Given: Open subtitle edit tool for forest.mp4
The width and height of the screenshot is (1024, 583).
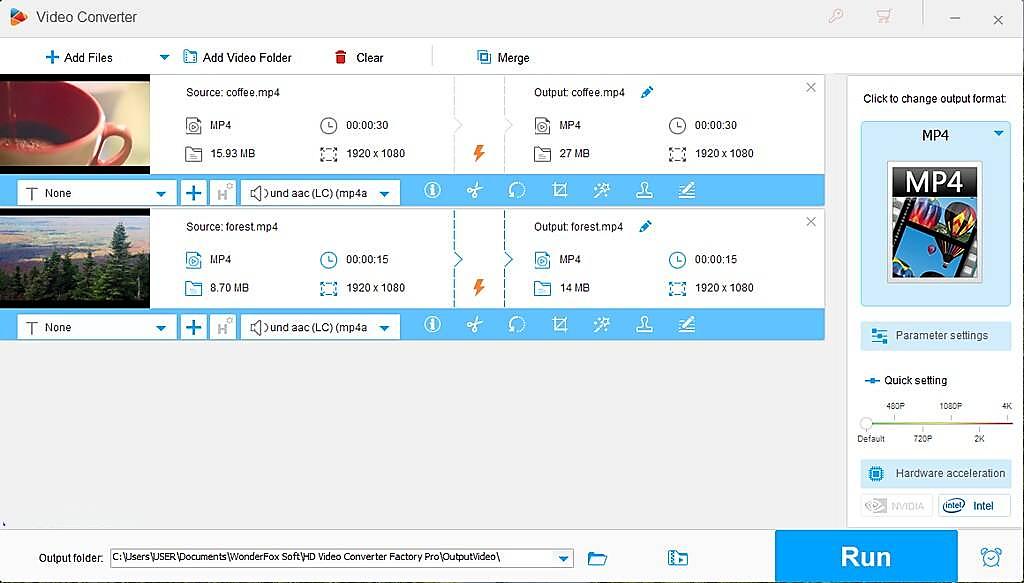Looking at the screenshot, I should [686, 324].
